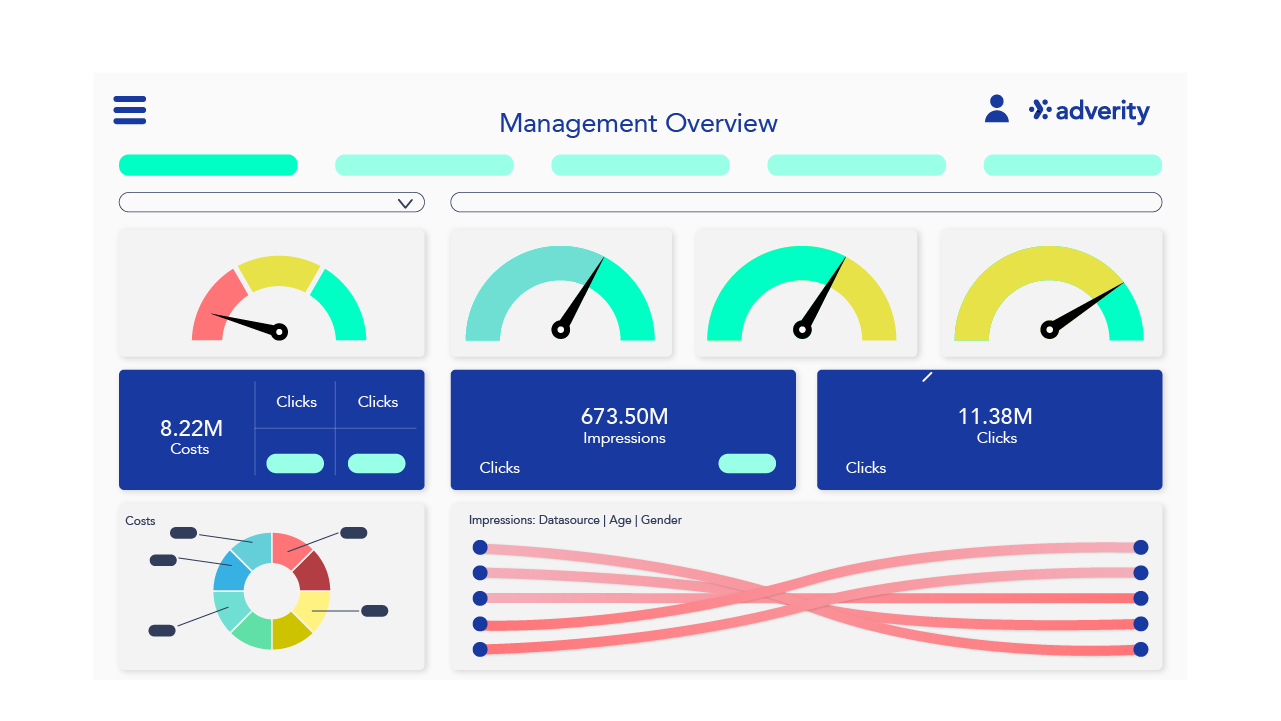Click the 11.38M clicks value

(995, 416)
